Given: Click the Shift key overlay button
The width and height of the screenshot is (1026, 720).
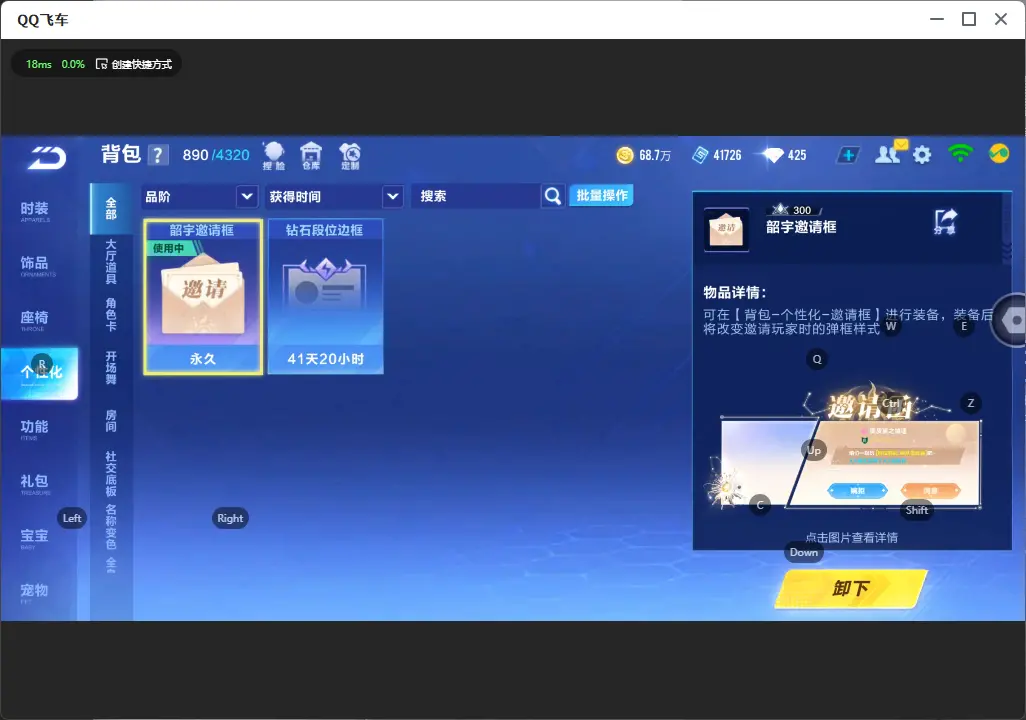Looking at the screenshot, I should pyautogui.click(x=916, y=511).
